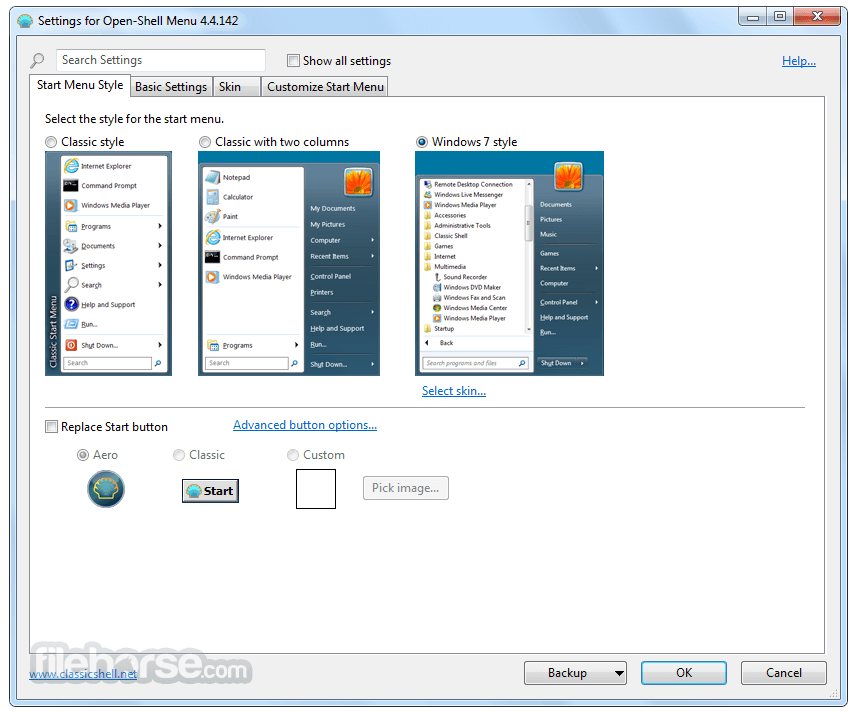The image size is (855, 714).
Task: Open the Basic Settings tab
Action: point(171,87)
